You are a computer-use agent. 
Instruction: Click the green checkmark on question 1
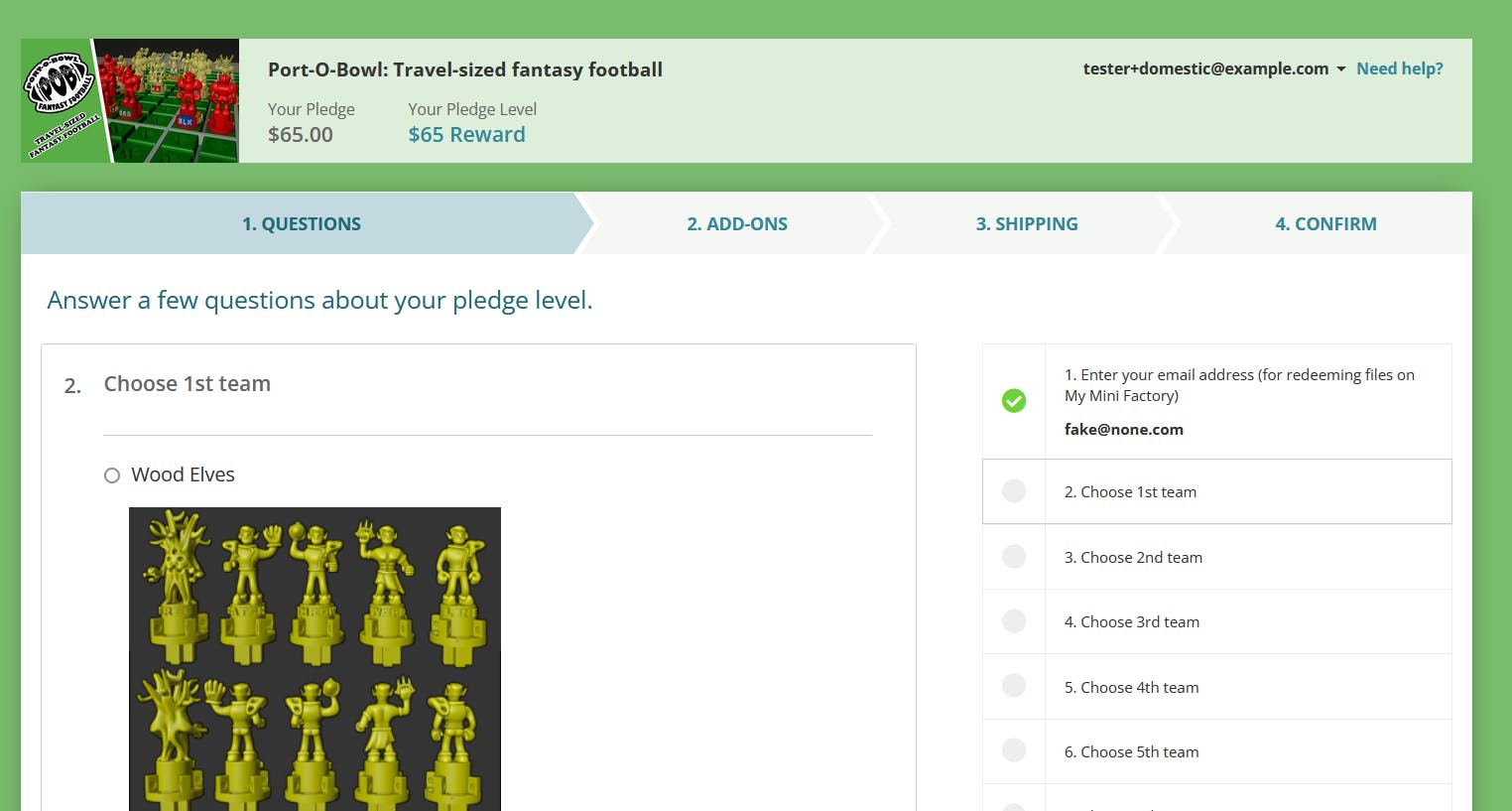point(1014,401)
